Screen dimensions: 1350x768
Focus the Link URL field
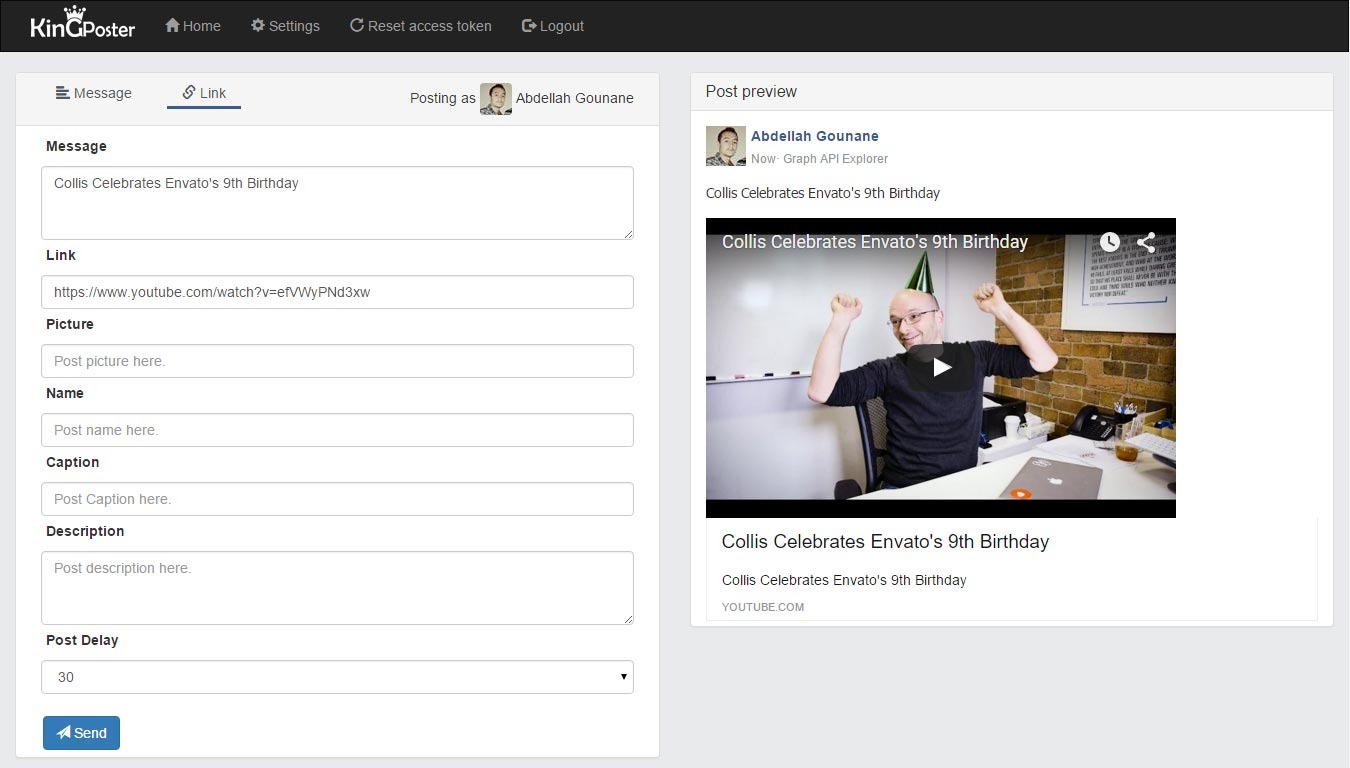coord(337,292)
